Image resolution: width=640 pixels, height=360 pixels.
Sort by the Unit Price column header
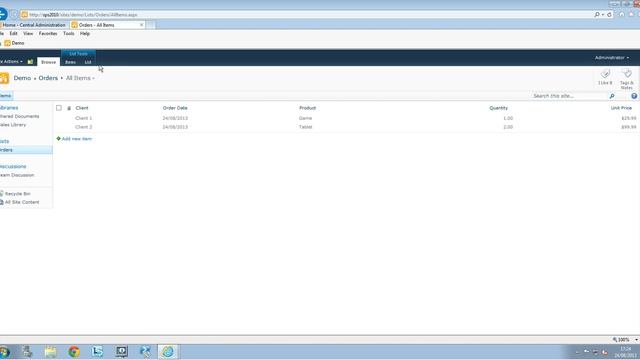621,108
